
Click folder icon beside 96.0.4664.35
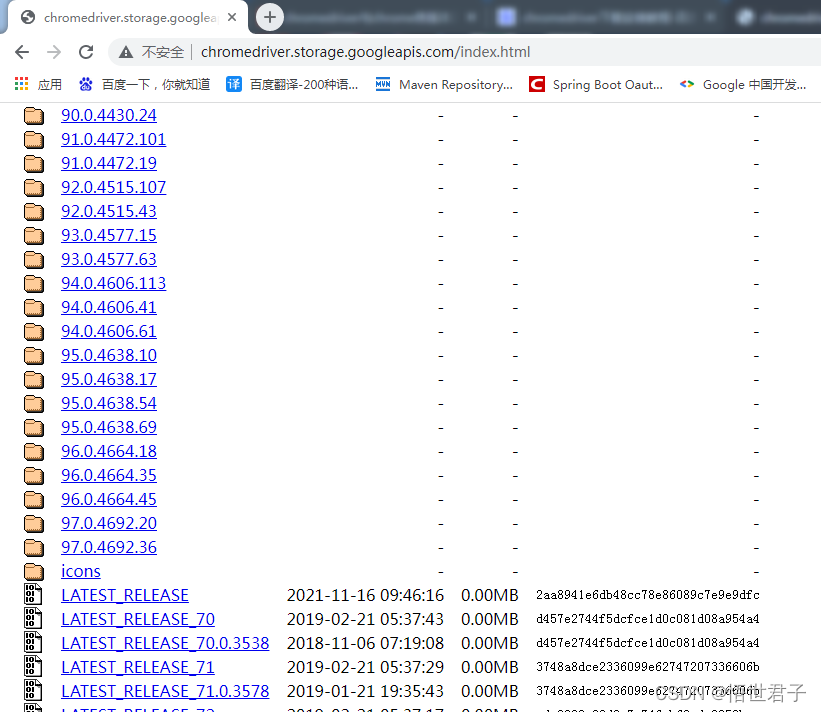[x=34, y=475]
